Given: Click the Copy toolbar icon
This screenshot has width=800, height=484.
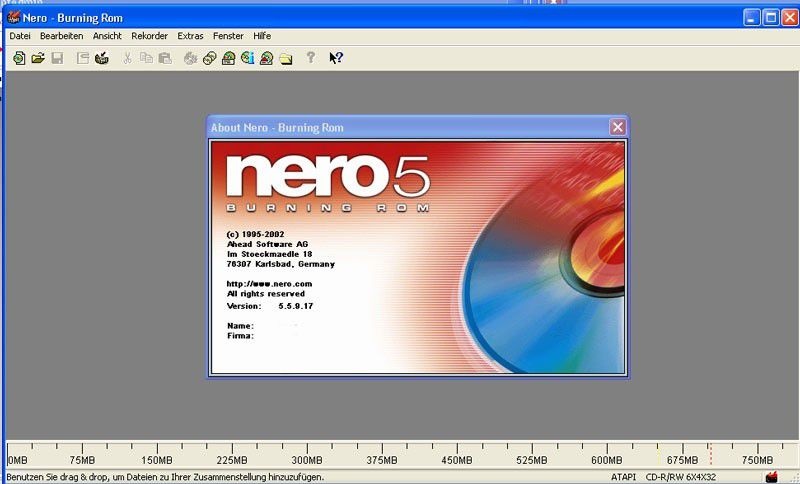Looking at the screenshot, I should click(x=146, y=58).
